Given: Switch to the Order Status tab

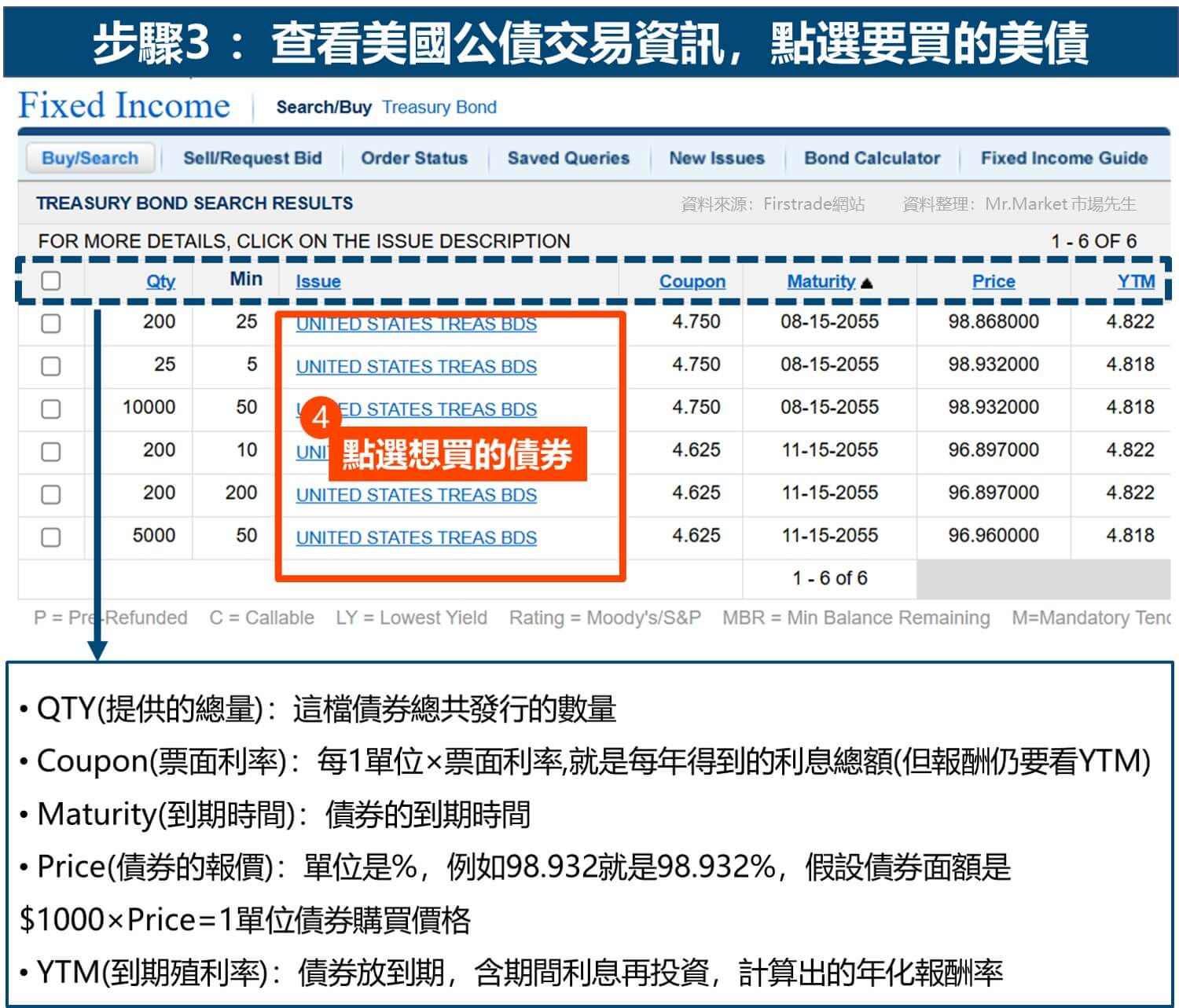Looking at the screenshot, I should [x=414, y=158].
